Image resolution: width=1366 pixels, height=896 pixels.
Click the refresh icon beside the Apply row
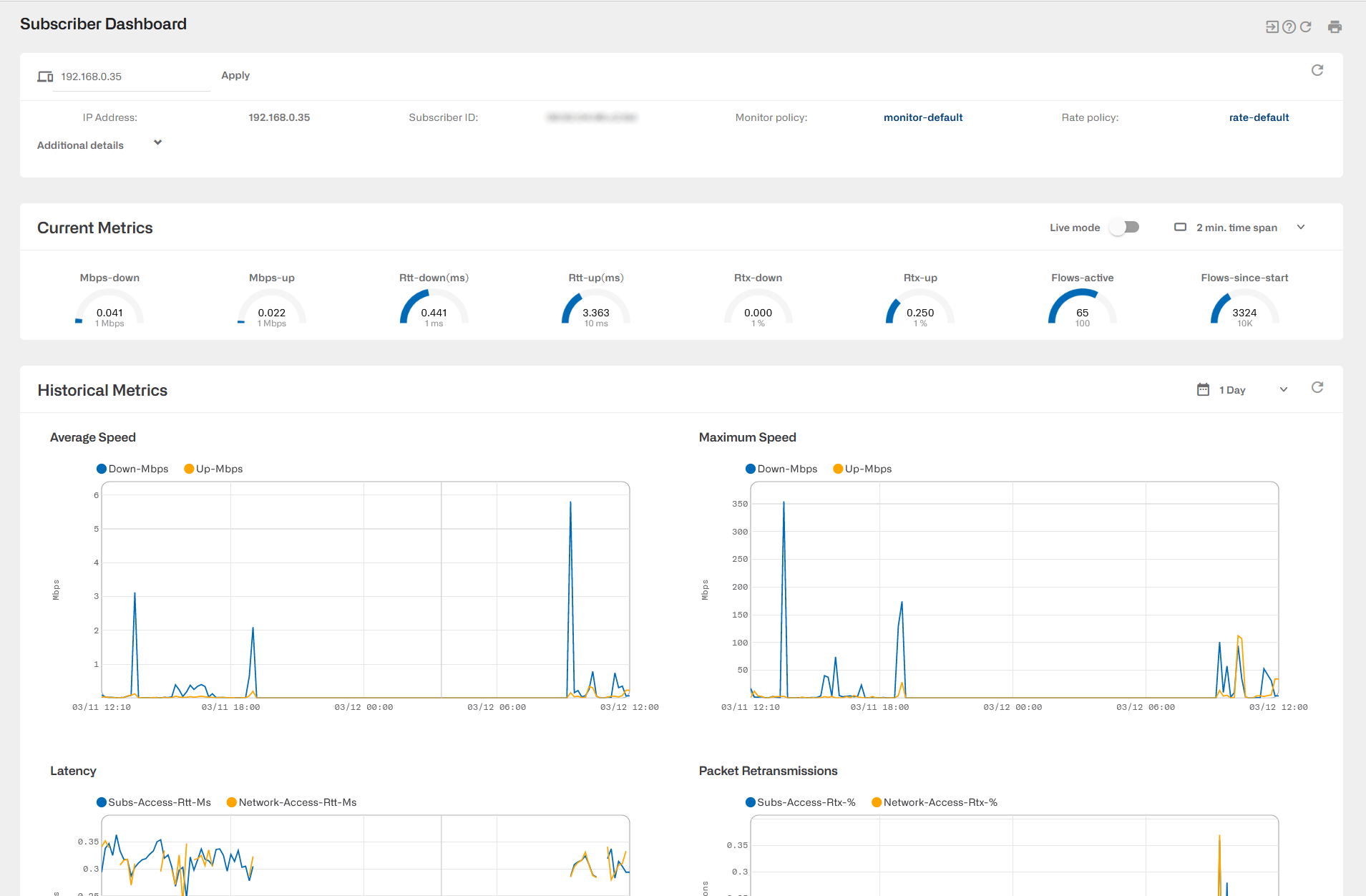(x=1317, y=70)
